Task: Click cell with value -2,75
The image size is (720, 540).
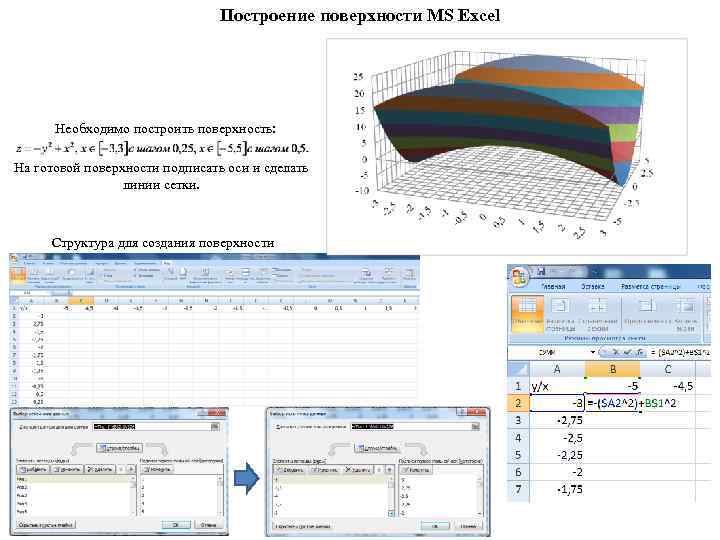Action: click(x=557, y=421)
